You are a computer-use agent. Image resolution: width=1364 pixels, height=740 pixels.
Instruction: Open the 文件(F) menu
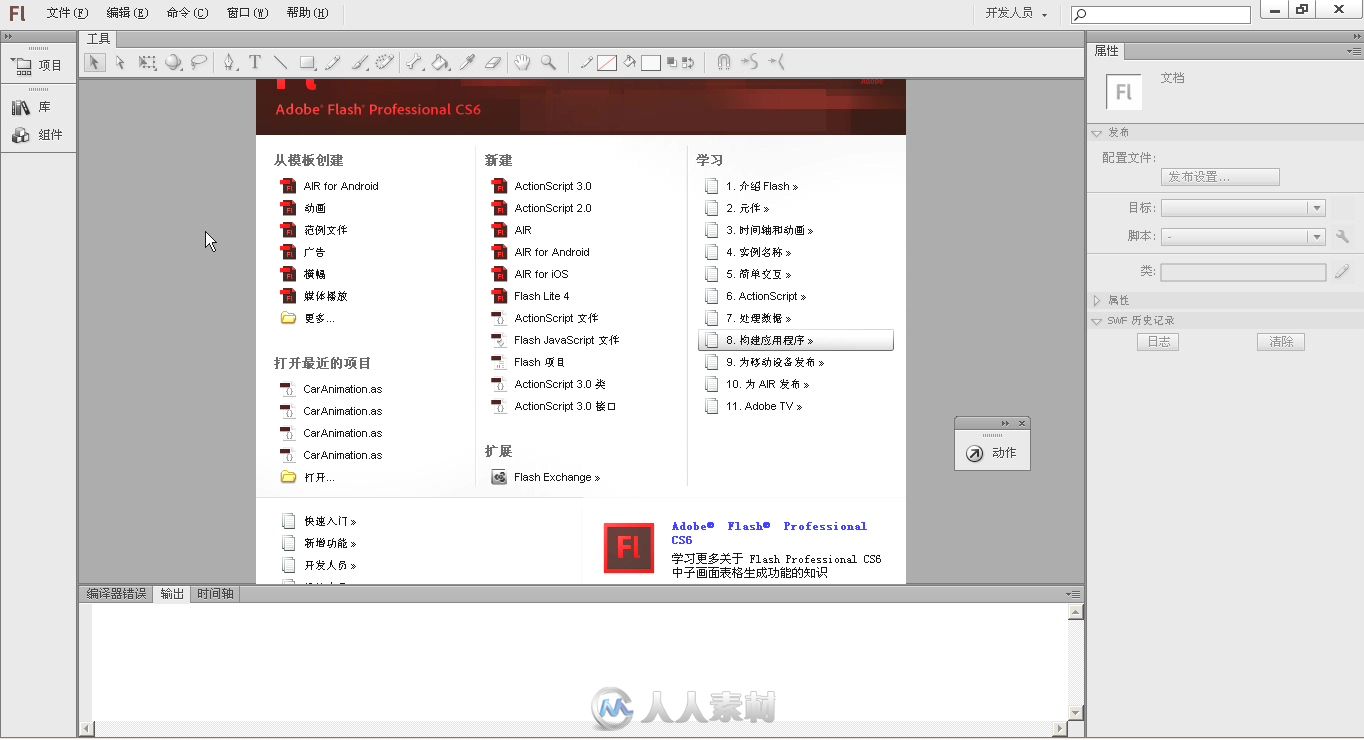(x=67, y=13)
